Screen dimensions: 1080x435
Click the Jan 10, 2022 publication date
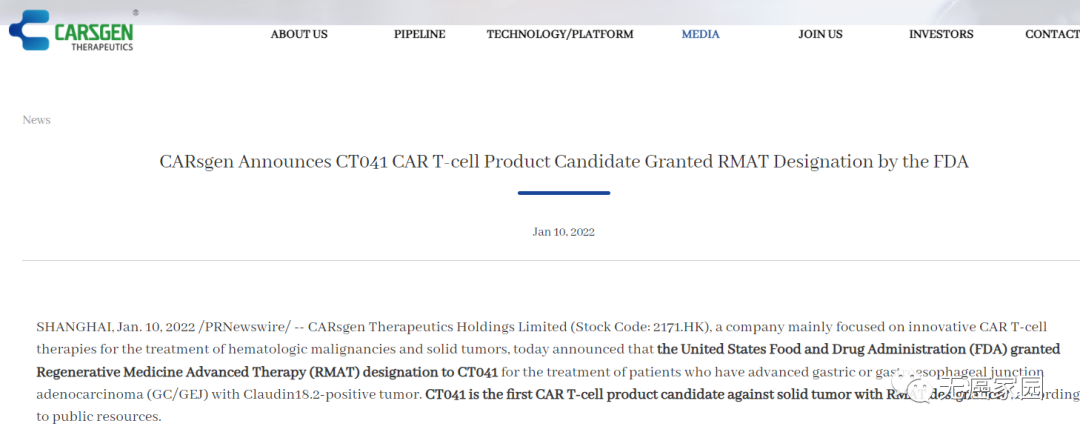563,232
